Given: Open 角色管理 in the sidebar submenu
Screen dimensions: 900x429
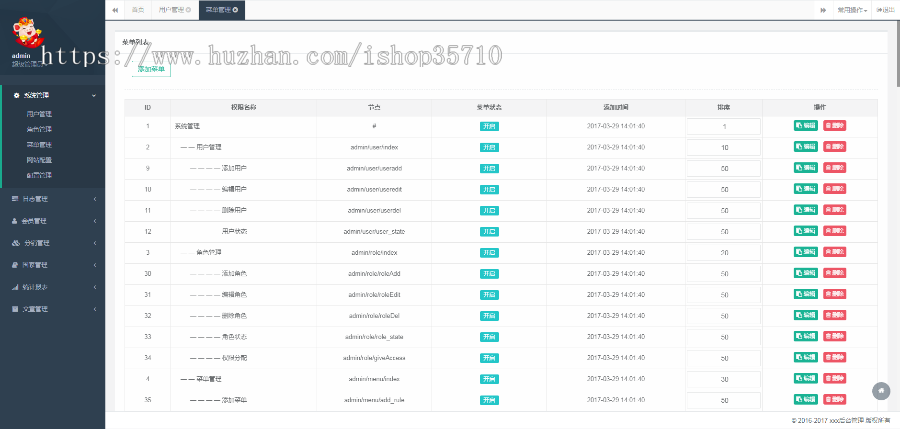Looking at the screenshot, I should (x=39, y=129).
